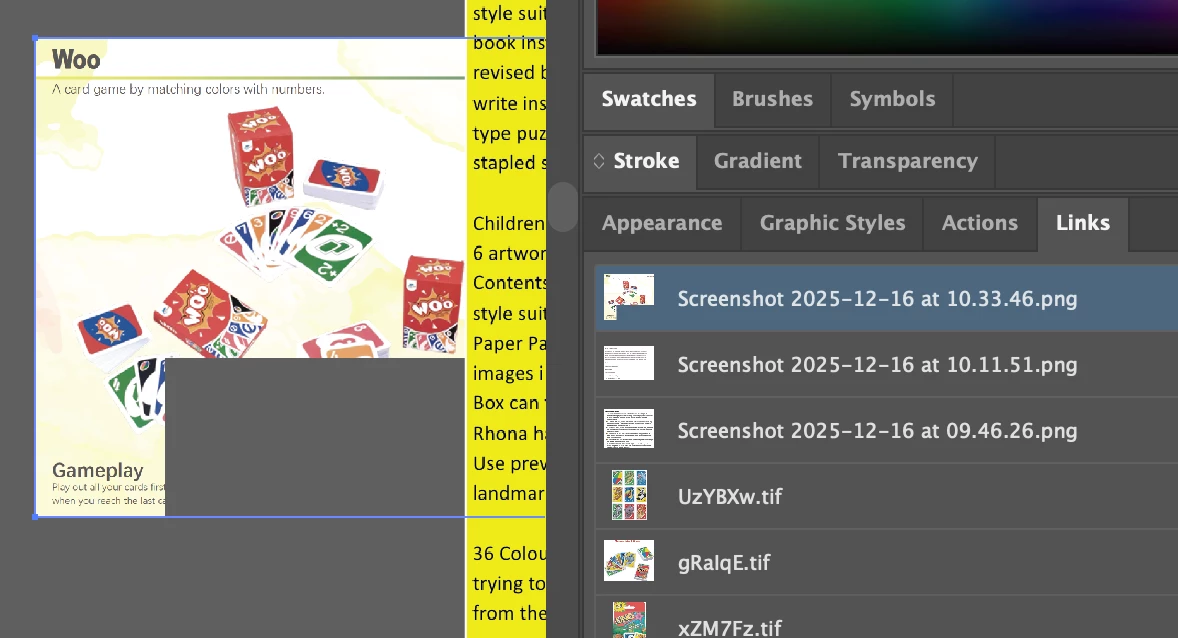Switch to the Gradient tab
This screenshot has height=638, width=1178.
(757, 161)
